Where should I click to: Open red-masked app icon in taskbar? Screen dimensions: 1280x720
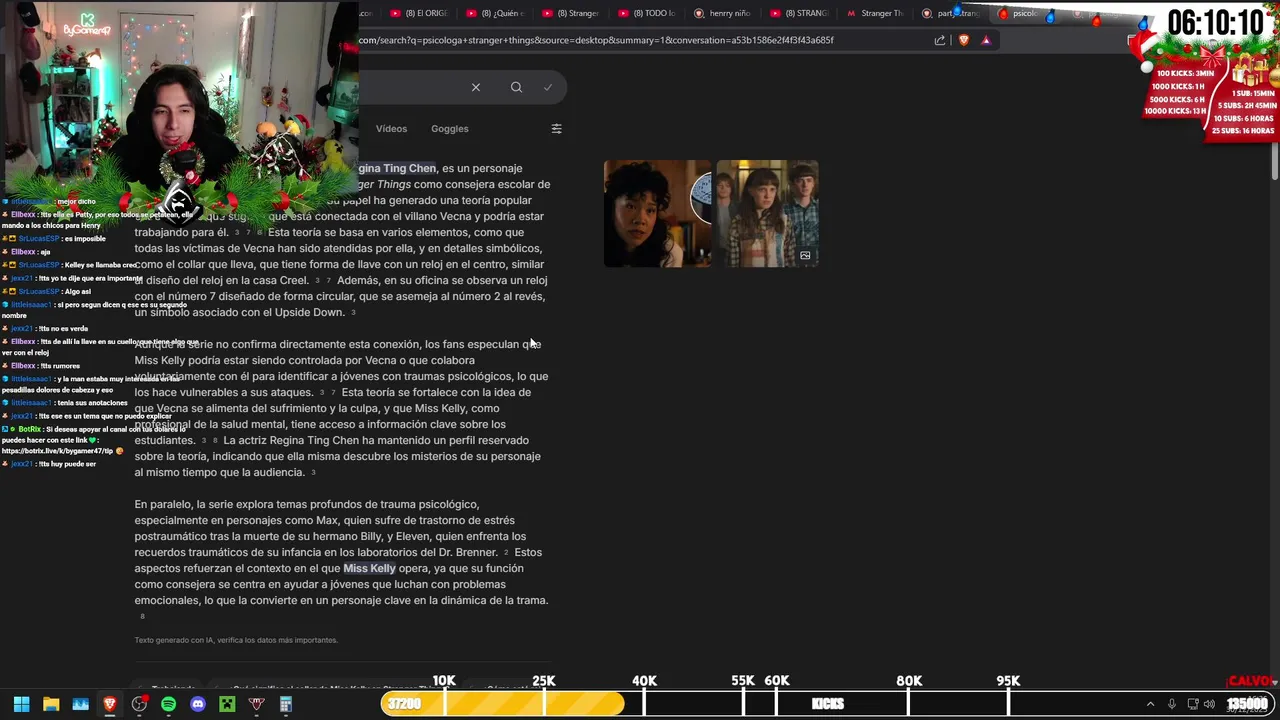click(256, 704)
